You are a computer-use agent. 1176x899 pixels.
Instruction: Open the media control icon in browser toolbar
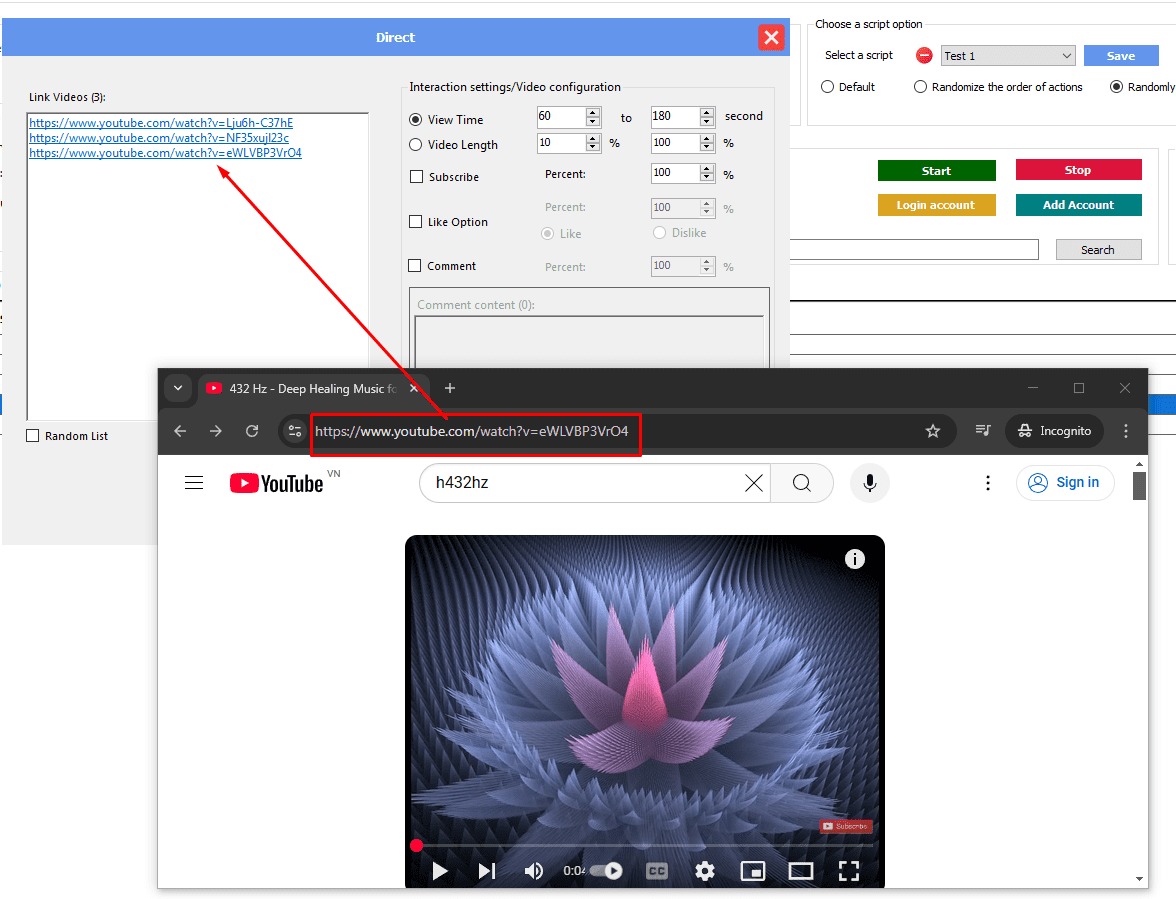983,430
